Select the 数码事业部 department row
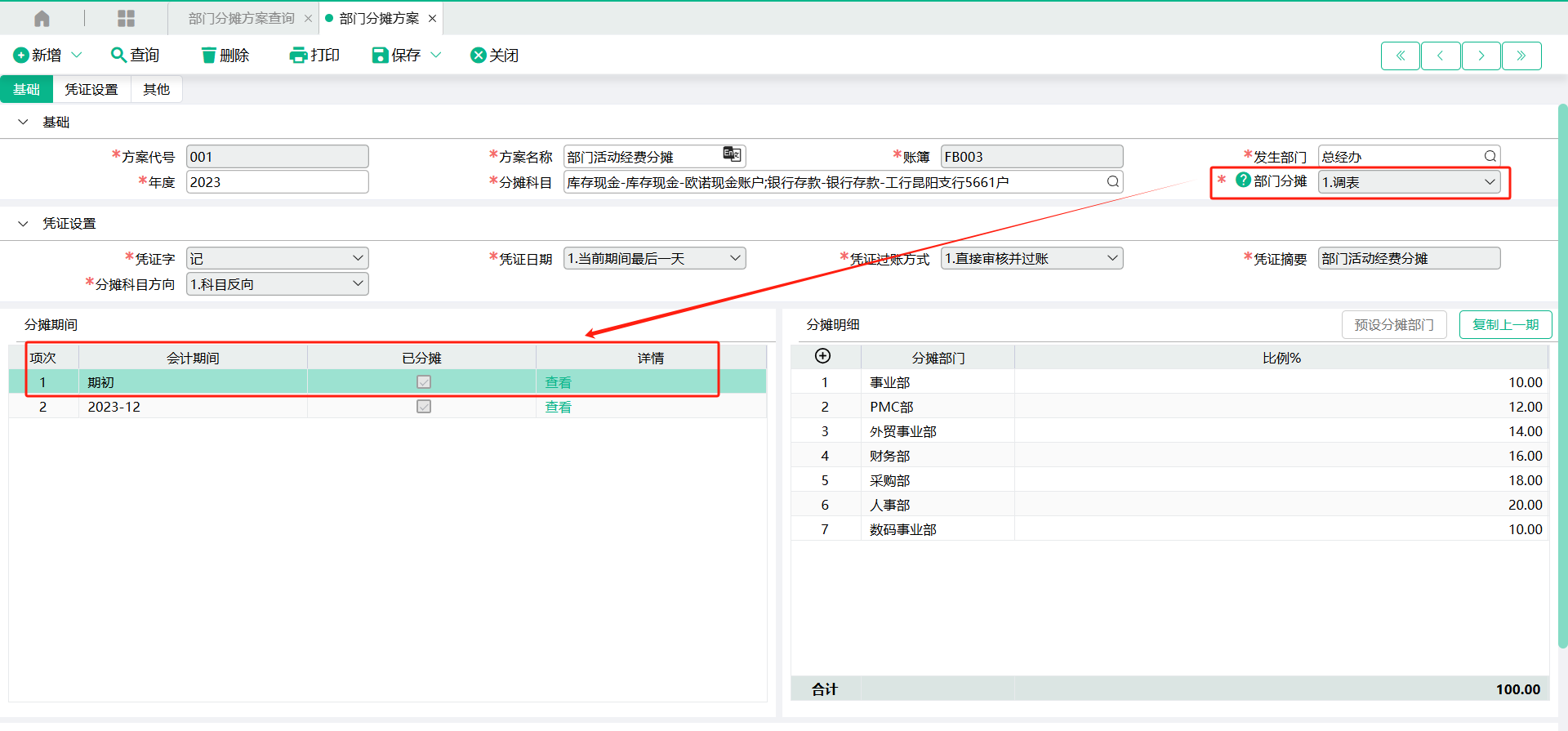Screen dimensions: 1568x731 (x=1169, y=529)
